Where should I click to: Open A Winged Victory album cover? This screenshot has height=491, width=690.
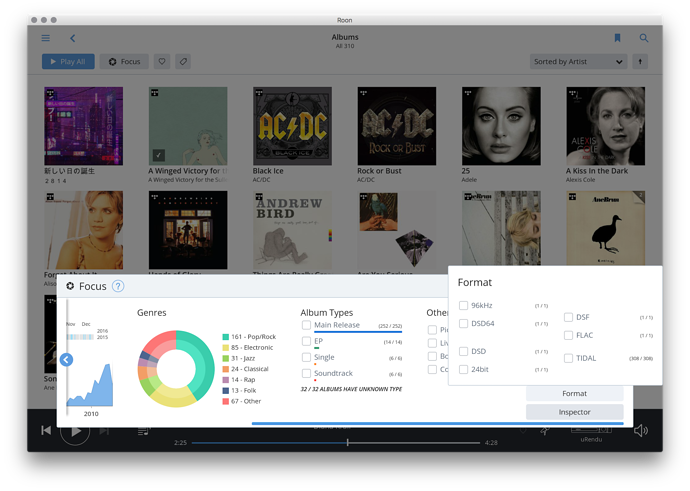click(188, 126)
